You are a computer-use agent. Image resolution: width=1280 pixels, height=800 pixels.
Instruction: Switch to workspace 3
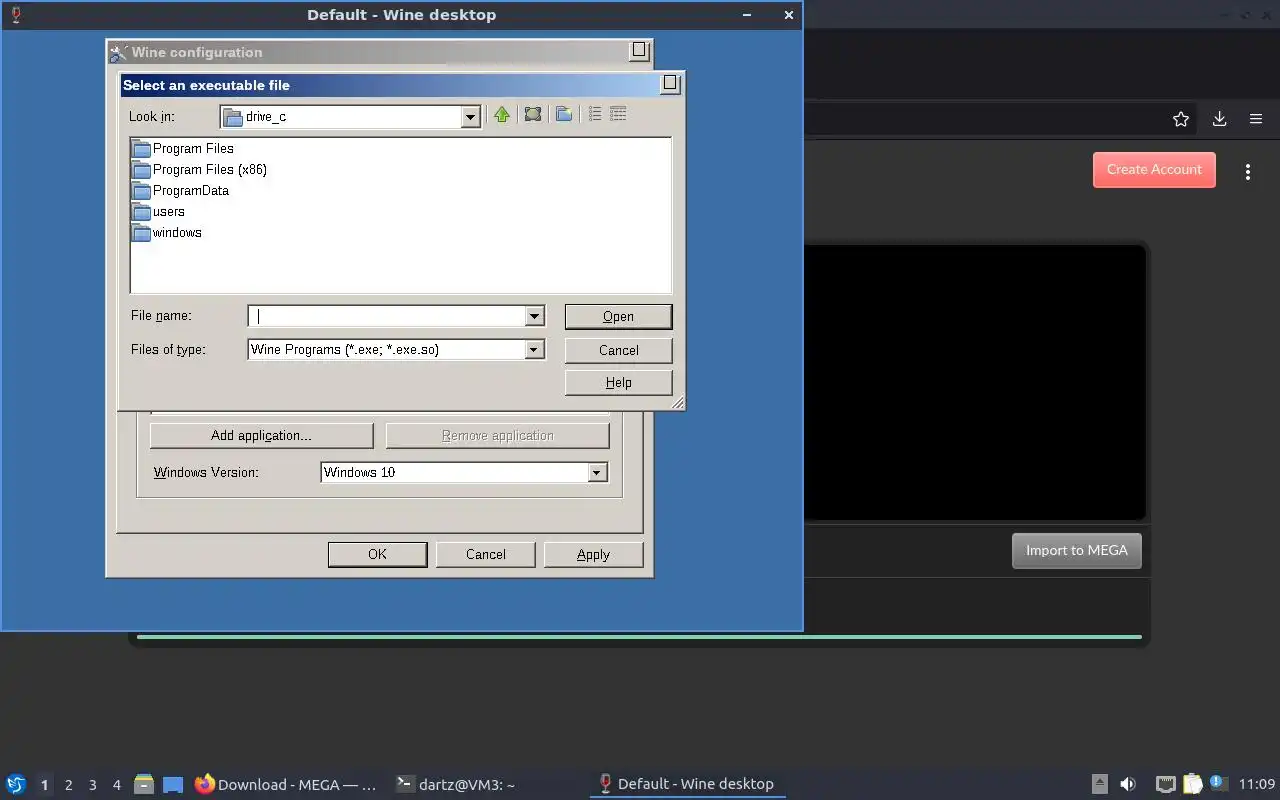pos(92,785)
